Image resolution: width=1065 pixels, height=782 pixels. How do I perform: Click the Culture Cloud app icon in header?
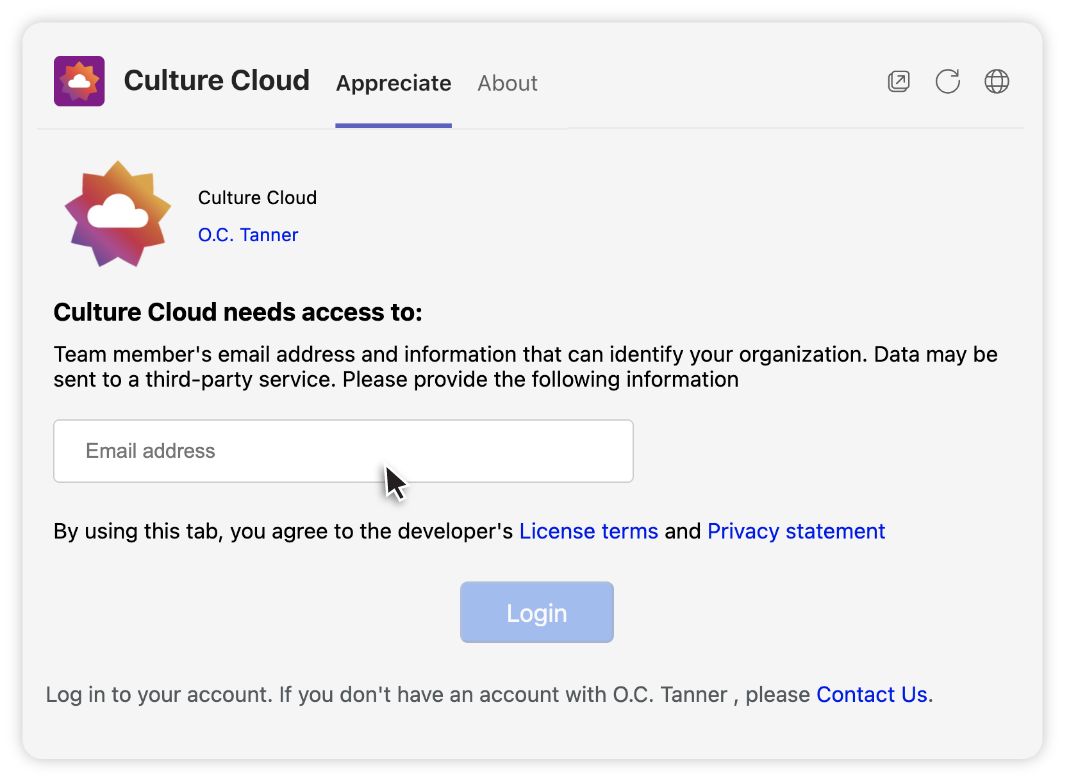(x=79, y=81)
